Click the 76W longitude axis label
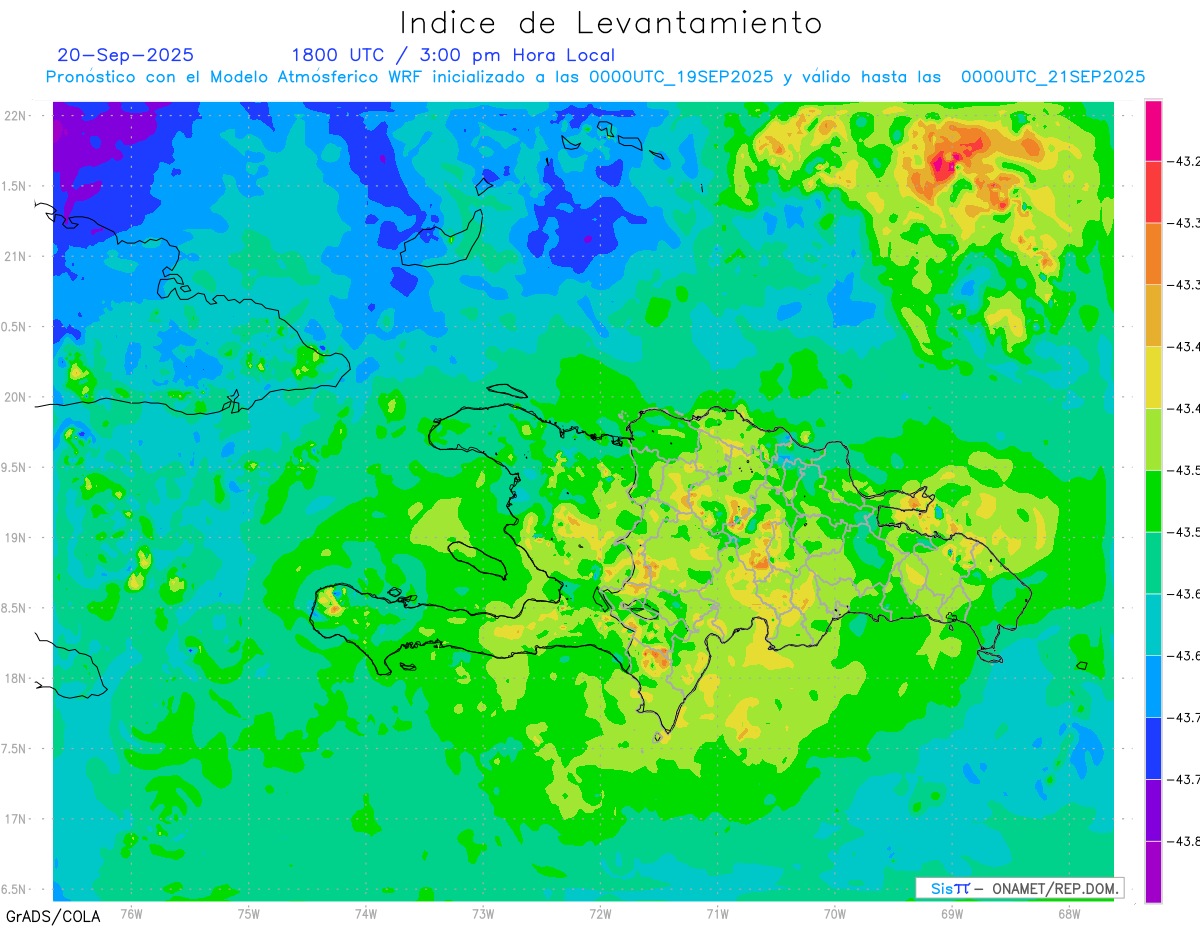Viewport: 1200px width, 927px height. pos(131,914)
